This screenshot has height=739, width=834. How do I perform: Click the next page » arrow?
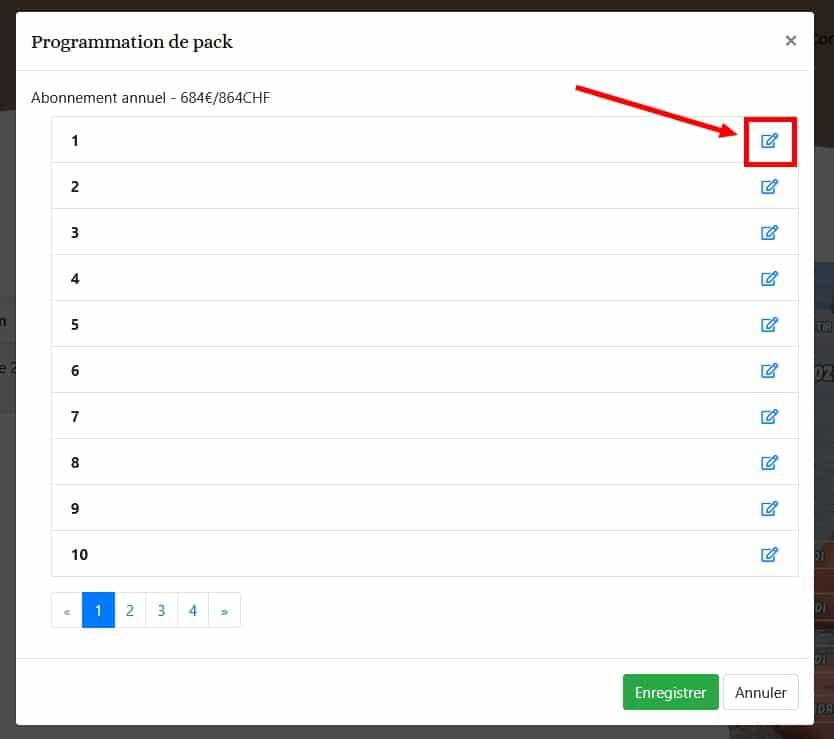coord(224,610)
